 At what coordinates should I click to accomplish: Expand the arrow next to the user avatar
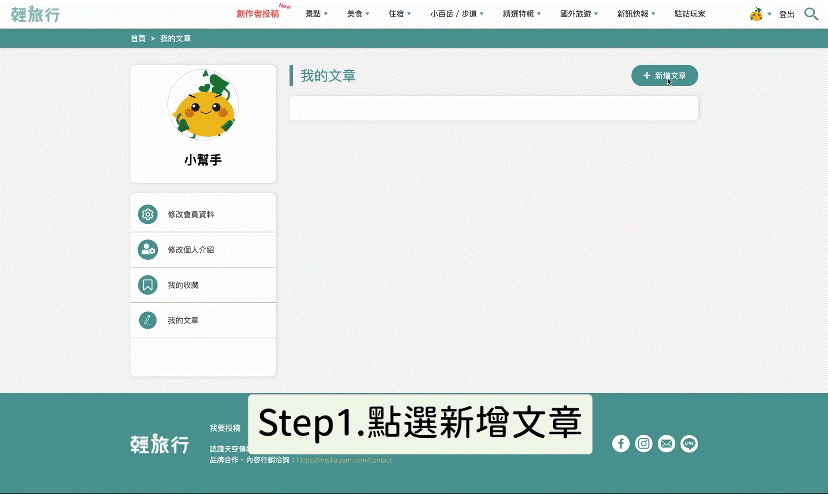point(769,14)
